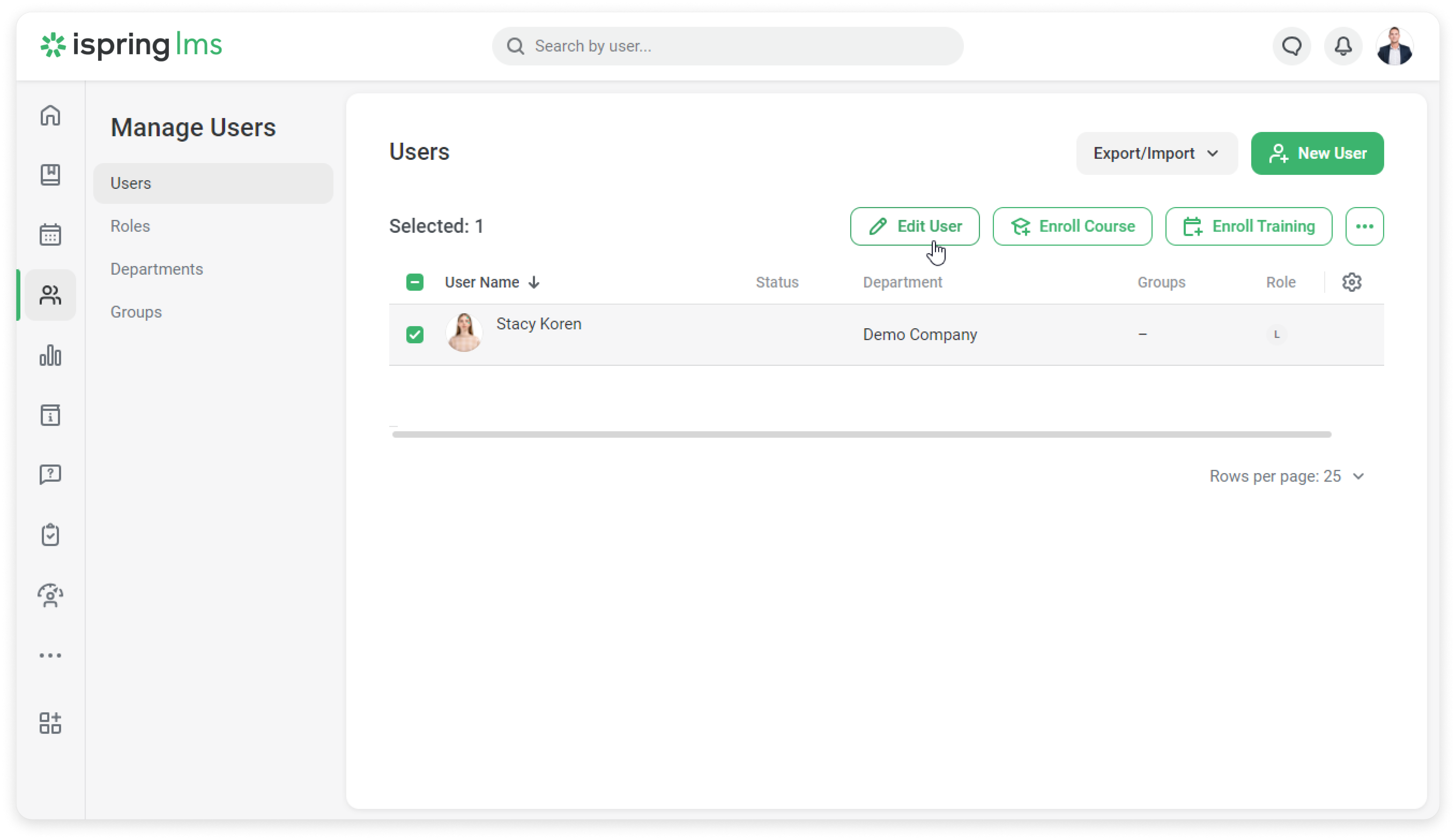Click the New User button
Screen dimensions: 1456x840
1317,153
